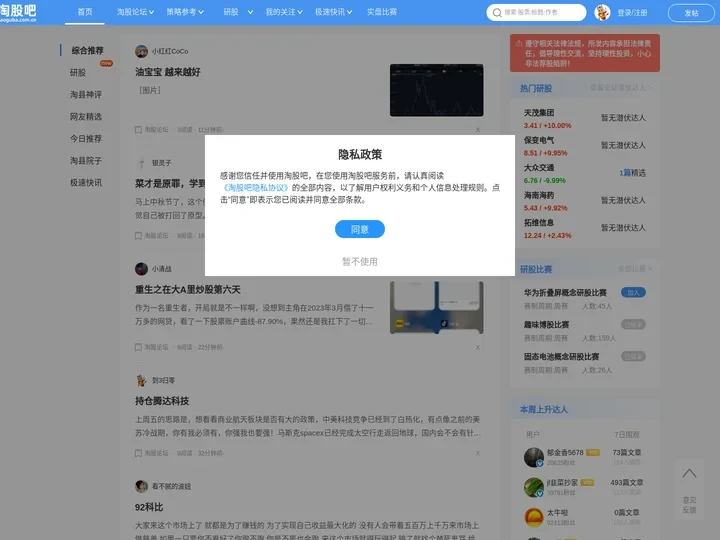
Task: Click the chevron next to 研股 in navbar
Action: [x=250, y=12]
